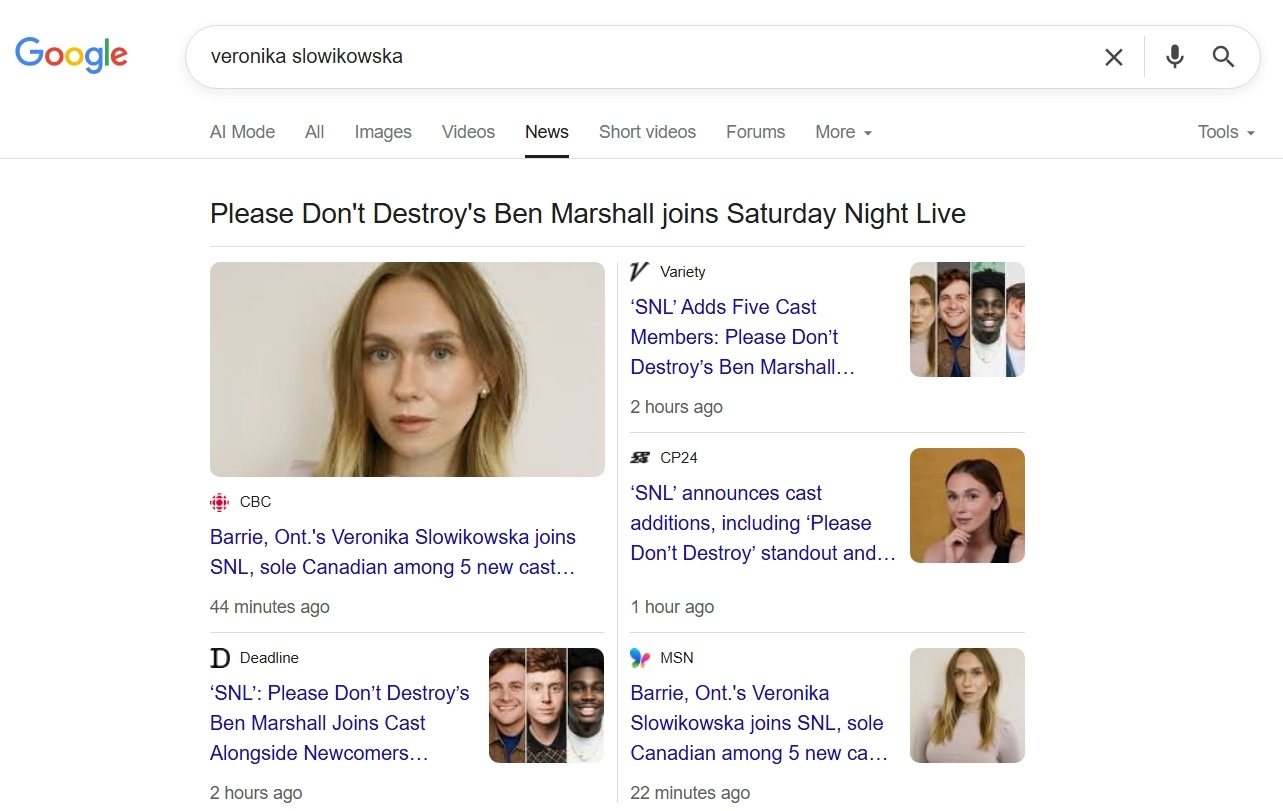Click the MSN source icon
1283x811 pixels.
pyautogui.click(x=638, y=658)
